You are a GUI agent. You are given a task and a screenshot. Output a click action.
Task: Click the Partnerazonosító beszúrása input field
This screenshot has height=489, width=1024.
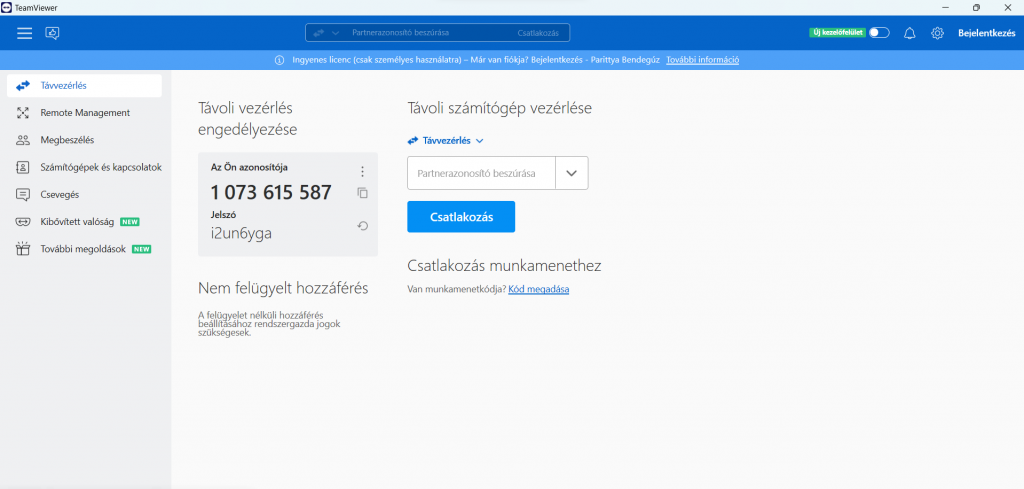click(x=481, y=173)
